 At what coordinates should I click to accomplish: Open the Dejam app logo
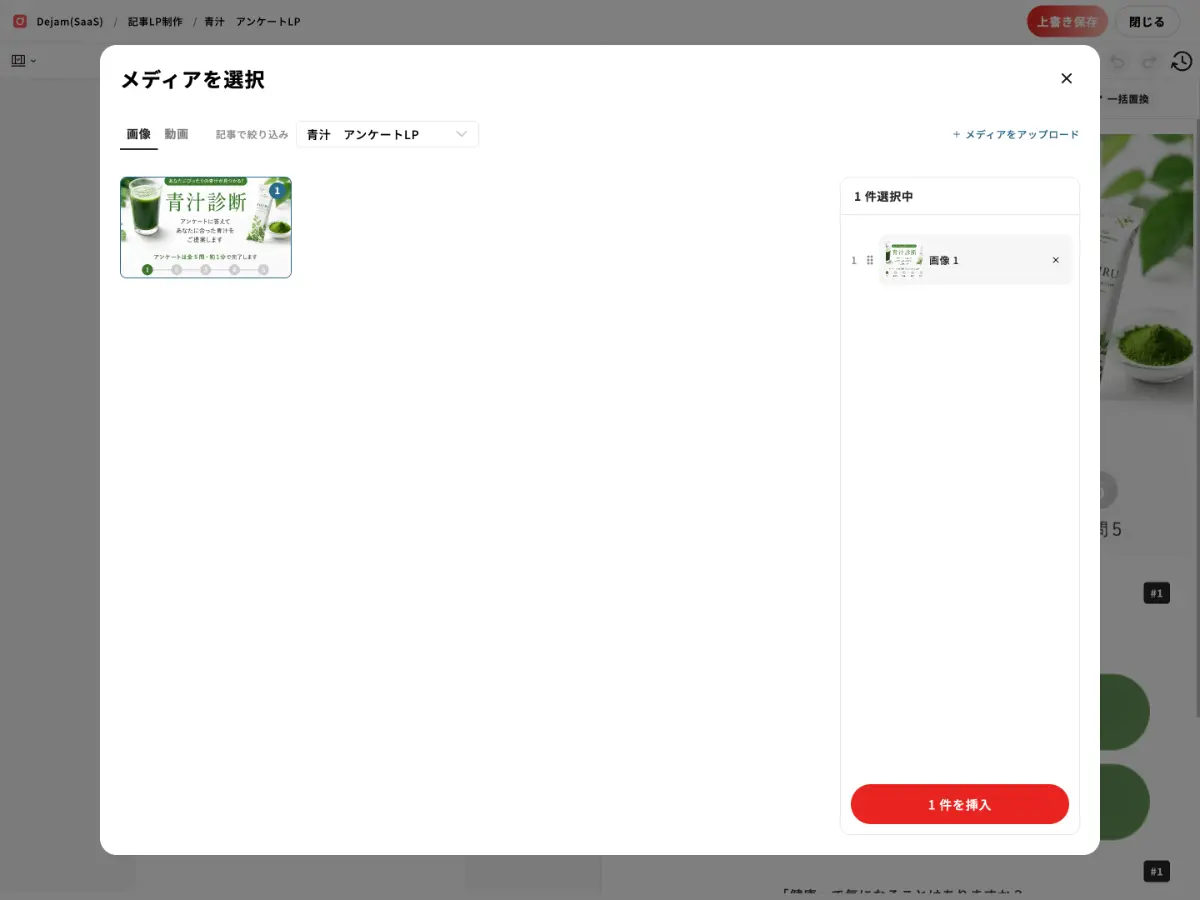pos(20,21)
